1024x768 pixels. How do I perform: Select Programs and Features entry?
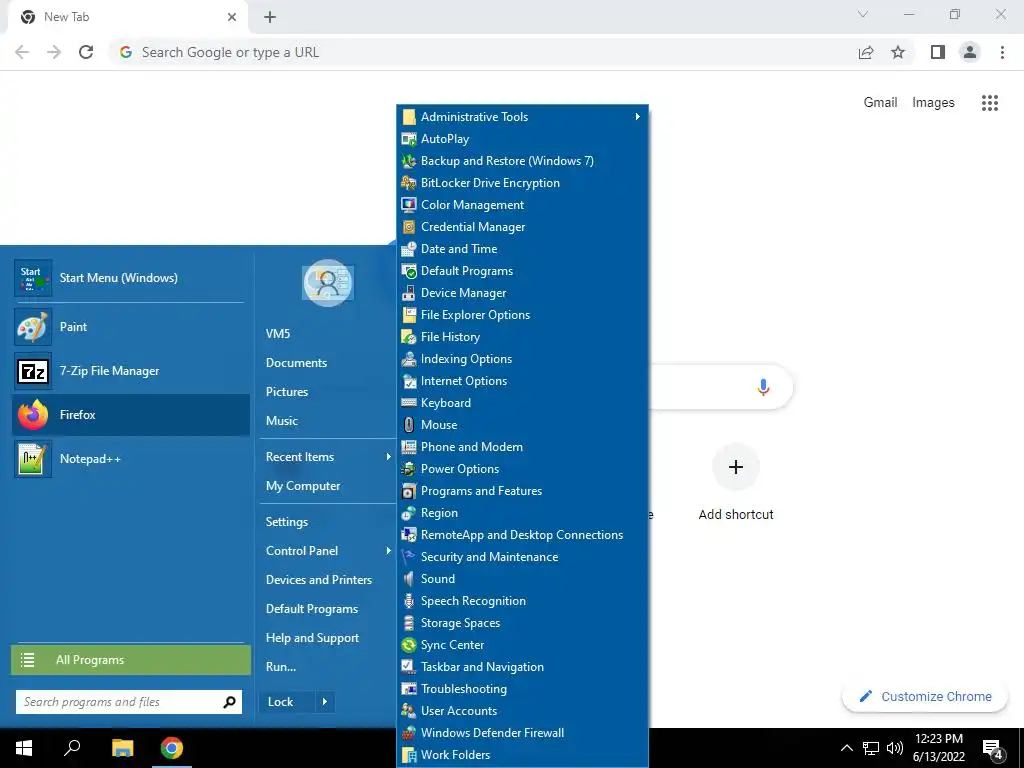[x=522, y=491]
